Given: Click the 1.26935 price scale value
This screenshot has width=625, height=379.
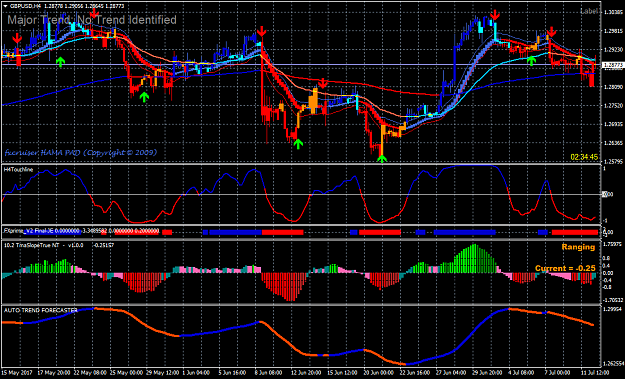Looking at the screenshot, I should tap(613, 124).
